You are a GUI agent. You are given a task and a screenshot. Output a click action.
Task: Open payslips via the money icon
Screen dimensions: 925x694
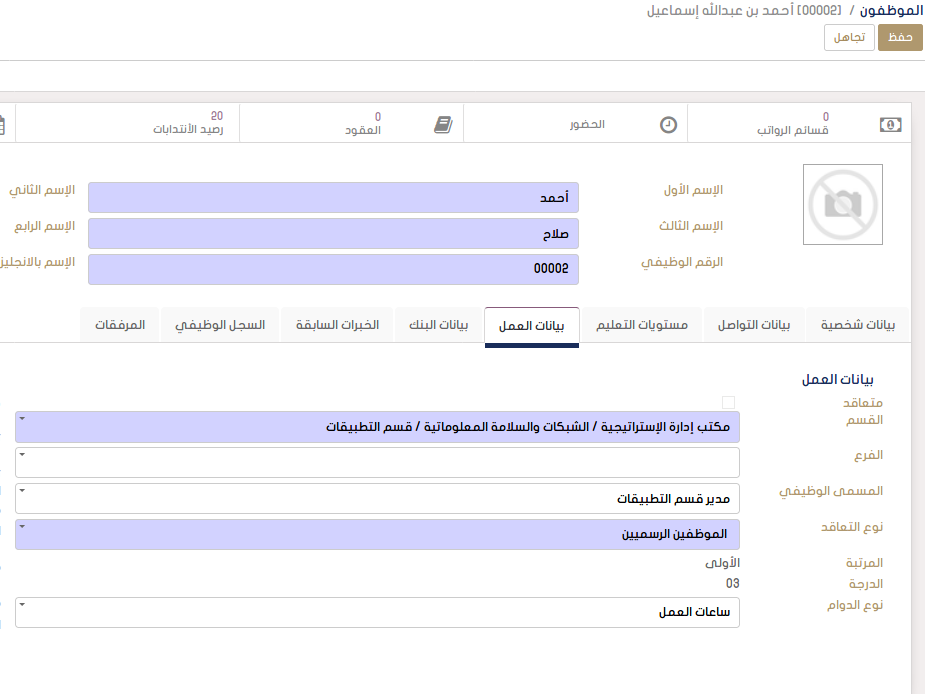[890, 125]
